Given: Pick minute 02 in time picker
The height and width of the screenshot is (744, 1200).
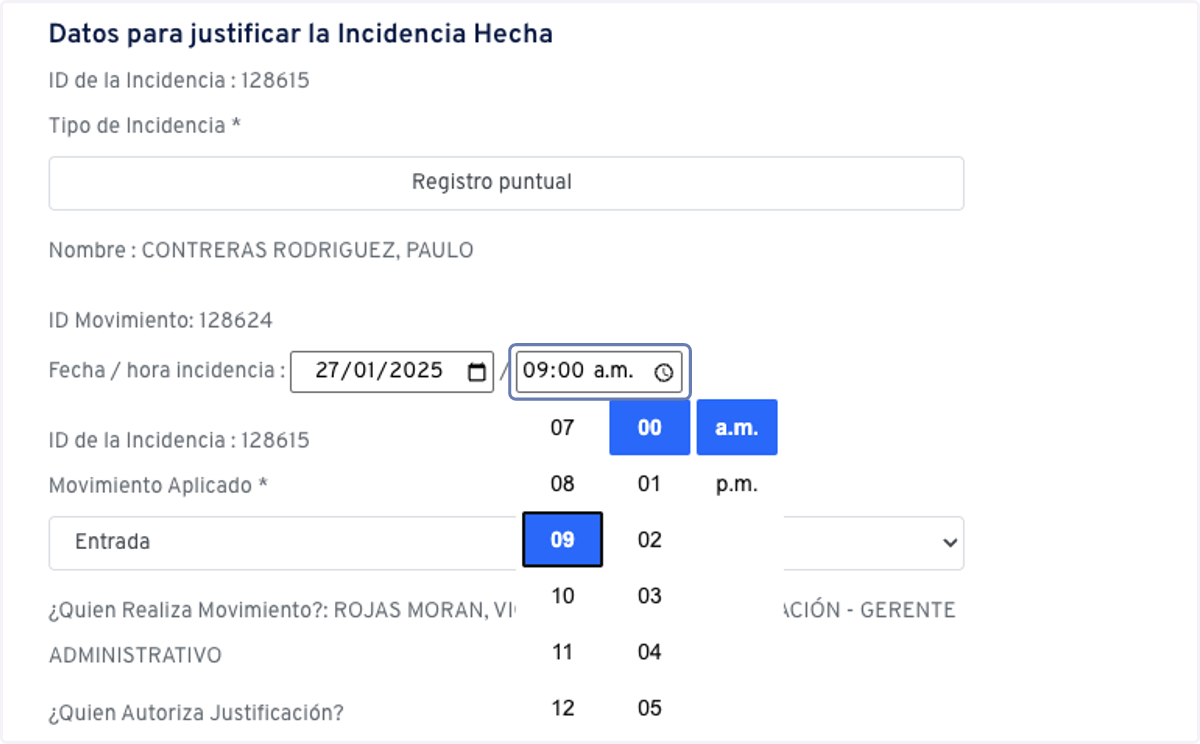Looking at the screenshot, I should [650, 540].
